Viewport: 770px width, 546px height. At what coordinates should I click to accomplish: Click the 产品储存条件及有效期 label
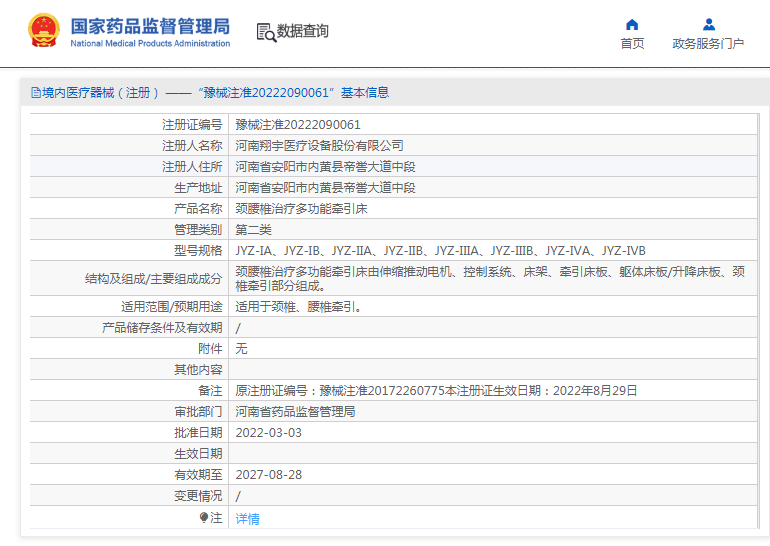(162, 328)
